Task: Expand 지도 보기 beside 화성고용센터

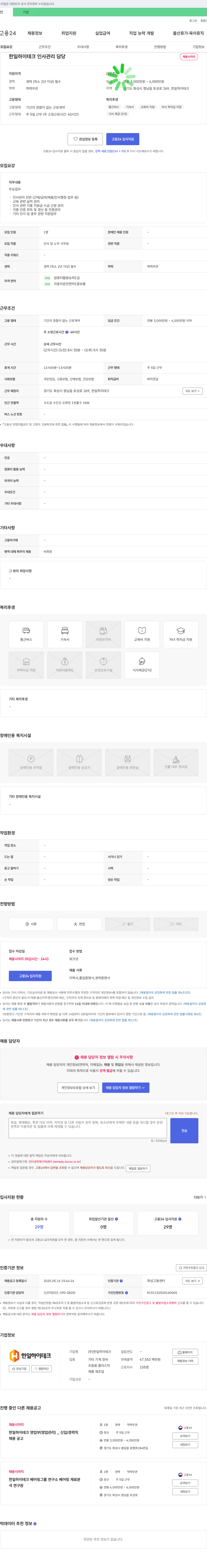Action: (x=192, y=1281)
